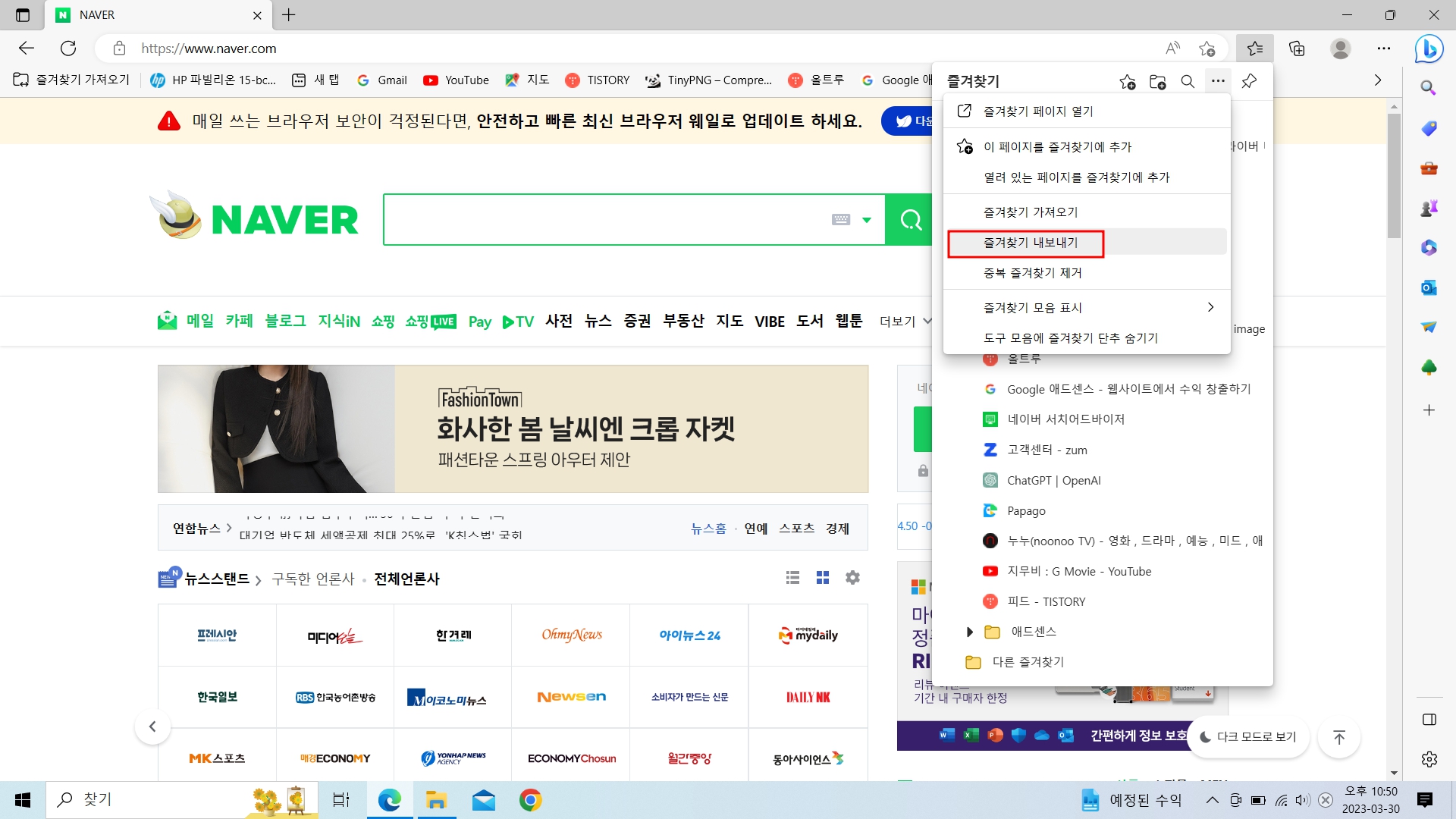Open the Collections icon in toolbar

pyautogui.click(x=1297, y=49)
